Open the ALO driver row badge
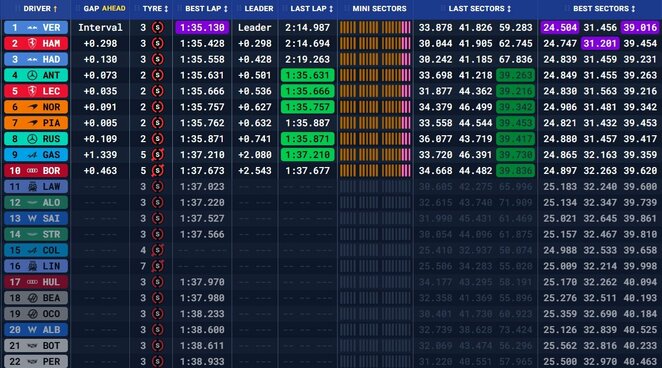The image size is (662, 368). (36, 203)
